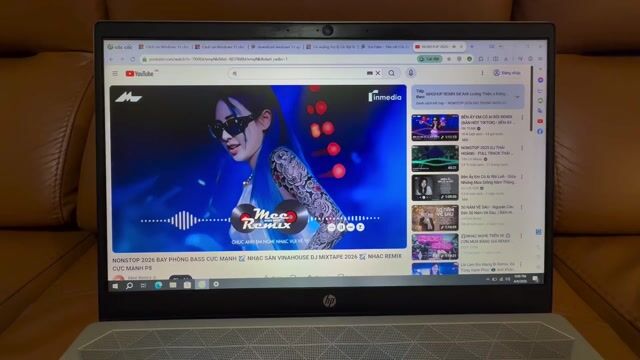Open more options for Bên Ấy Em Có Ai Rồi Lofi
The height and width of the screenshot is (360, 640).
point(522,178)
